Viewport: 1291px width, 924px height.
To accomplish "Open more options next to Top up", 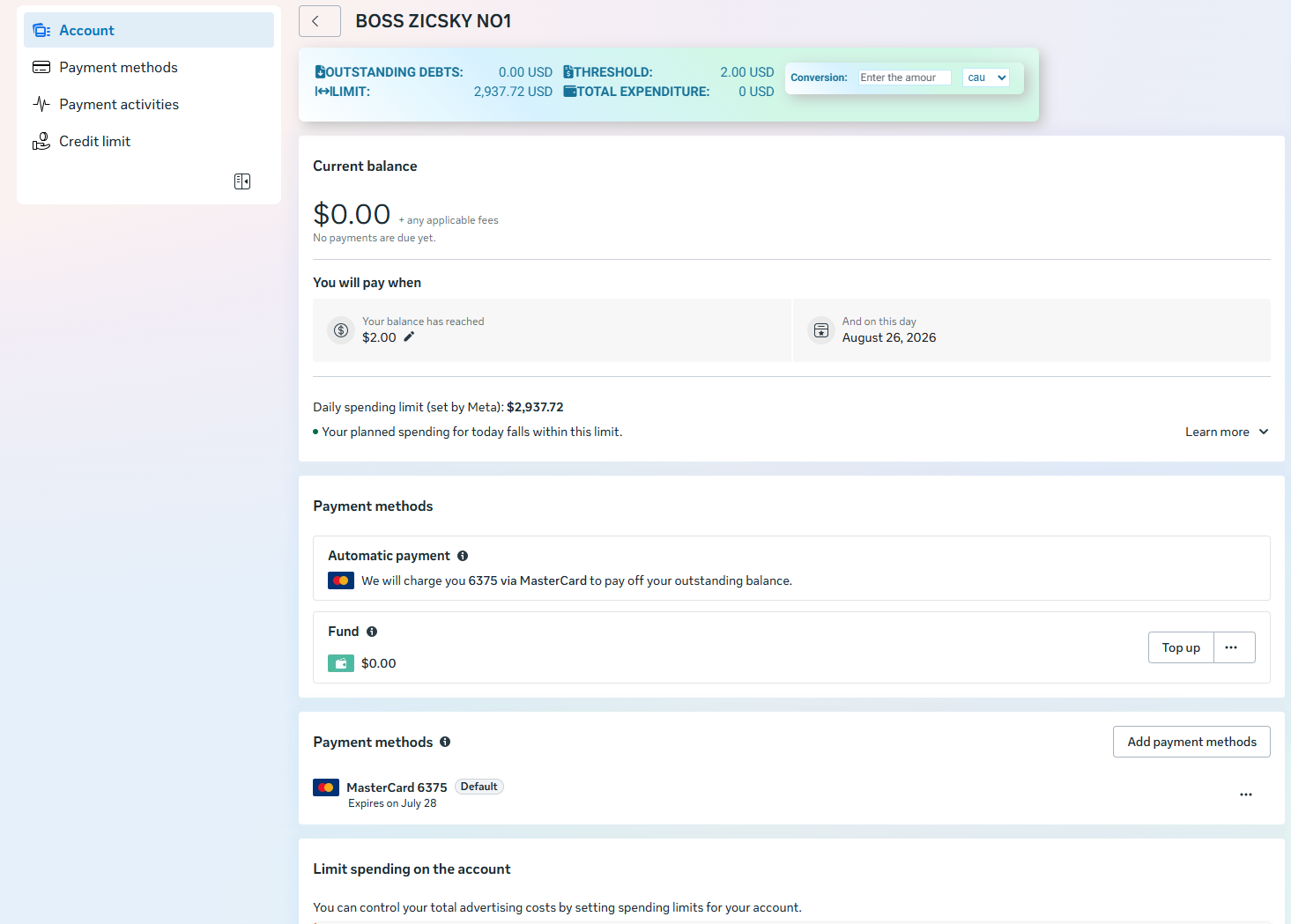I will click(x=1234, y=647).
